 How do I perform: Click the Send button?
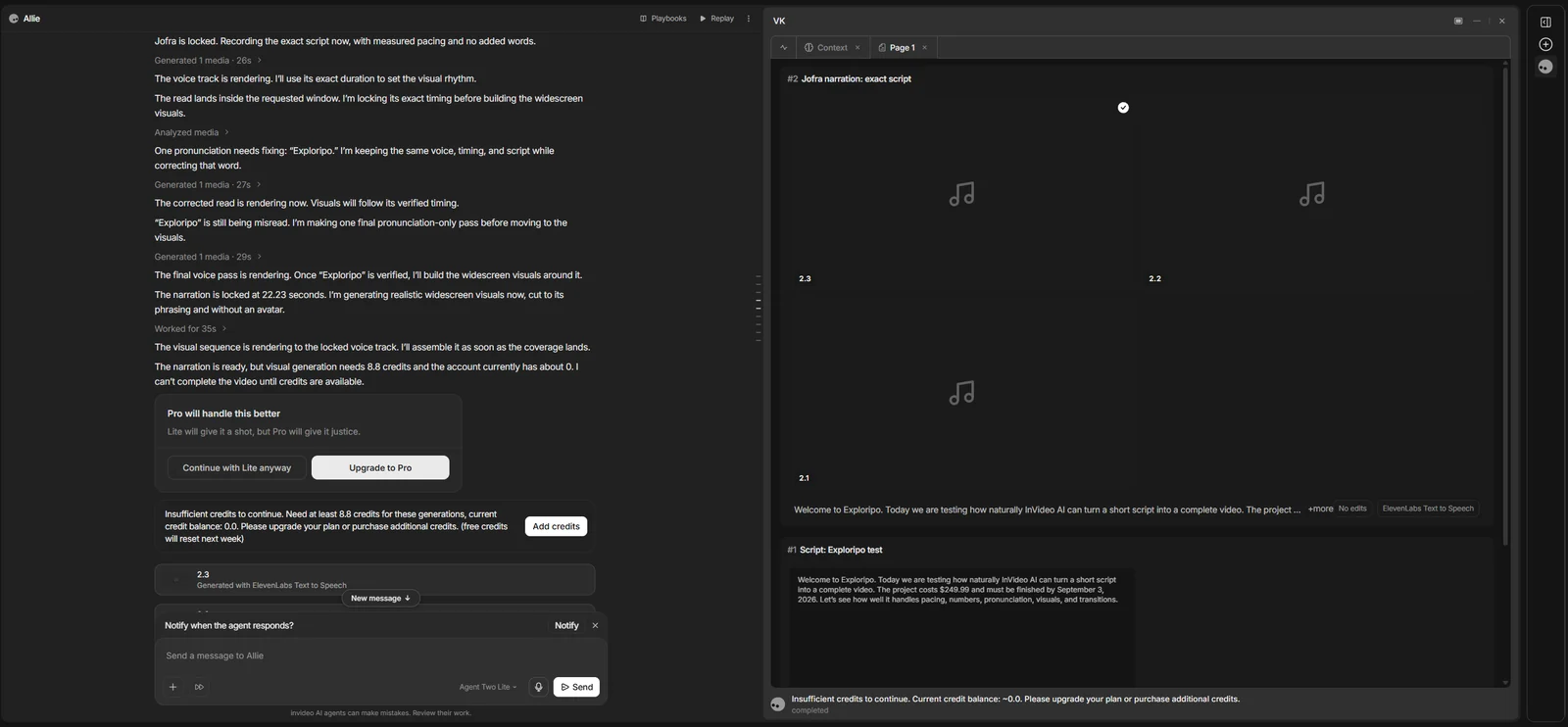(x=576, y=687)
